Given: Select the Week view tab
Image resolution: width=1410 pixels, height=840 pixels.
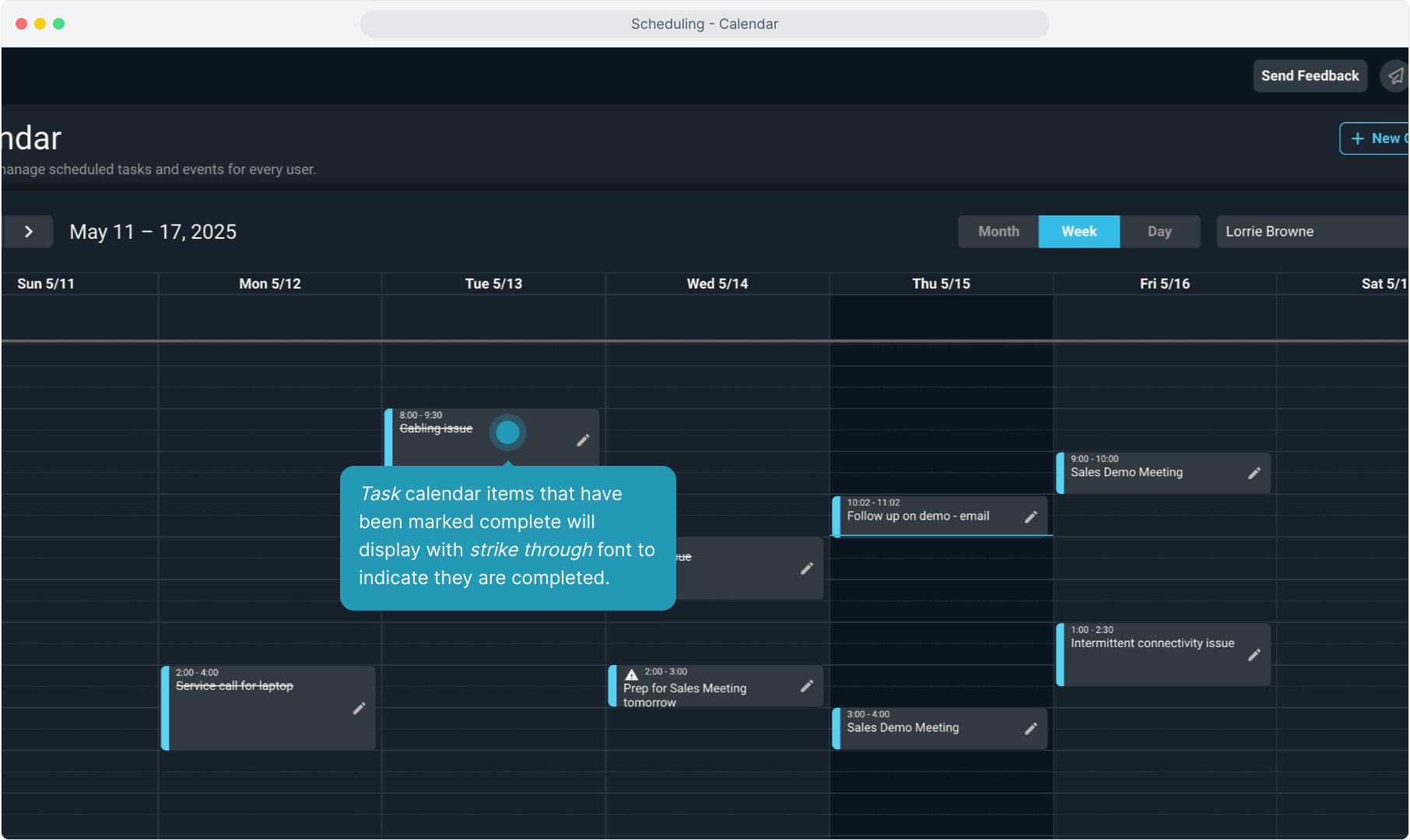Looking at the screenshot, I should tap(1079, 232).
